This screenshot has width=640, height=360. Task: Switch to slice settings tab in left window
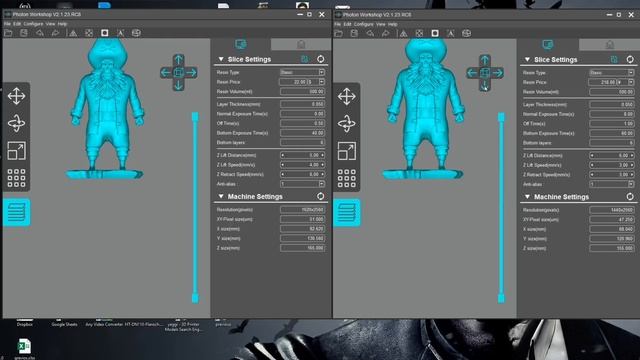point(241,44)
